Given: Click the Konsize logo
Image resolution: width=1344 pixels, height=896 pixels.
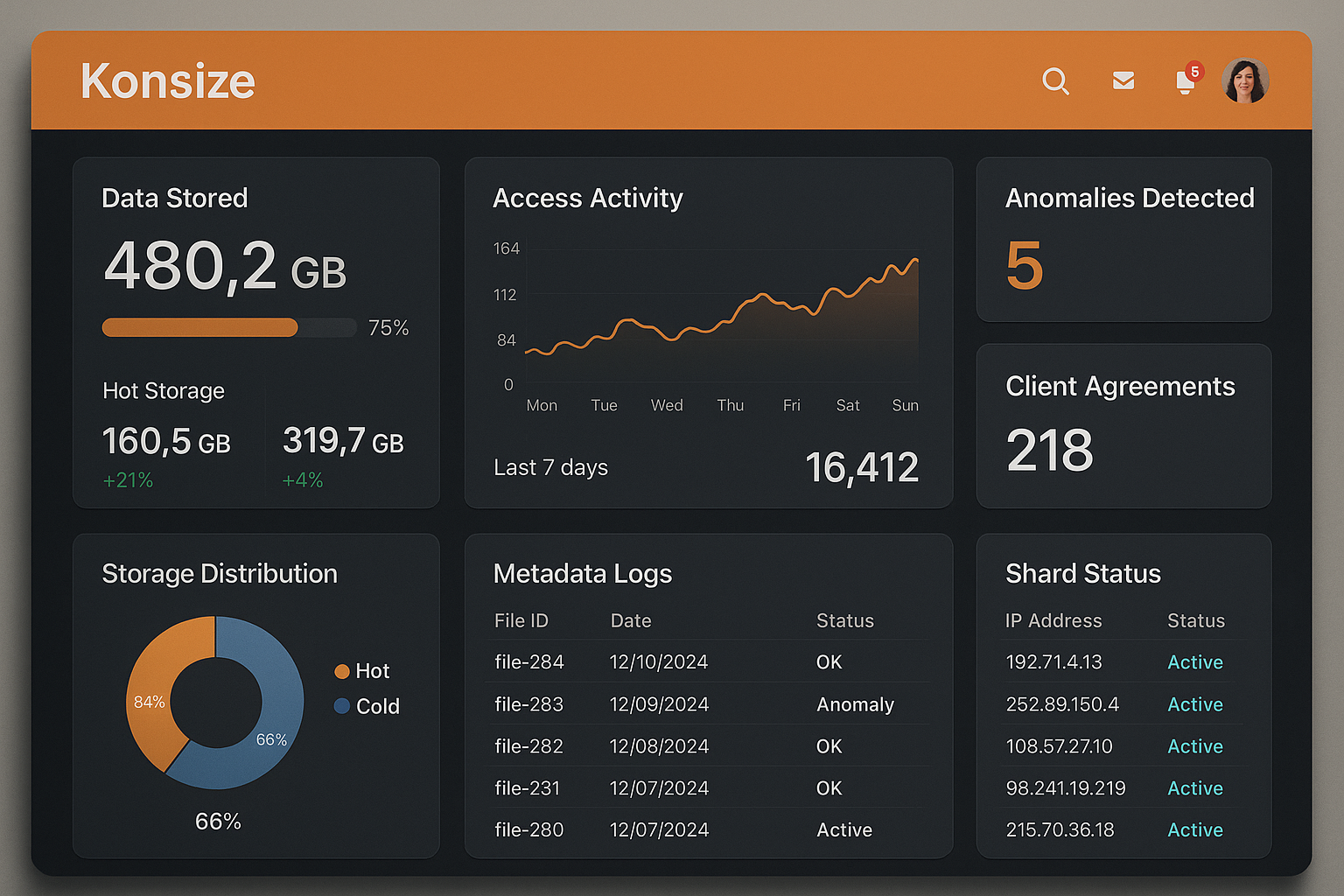Looking at the screenshot, I should pyautogui.click(x=168, y=81).
